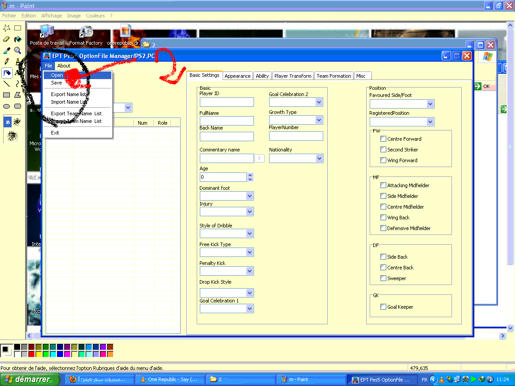Click the Player ID input field
The height and width of the screenshot is (386, 515).
tap(226, 102)
